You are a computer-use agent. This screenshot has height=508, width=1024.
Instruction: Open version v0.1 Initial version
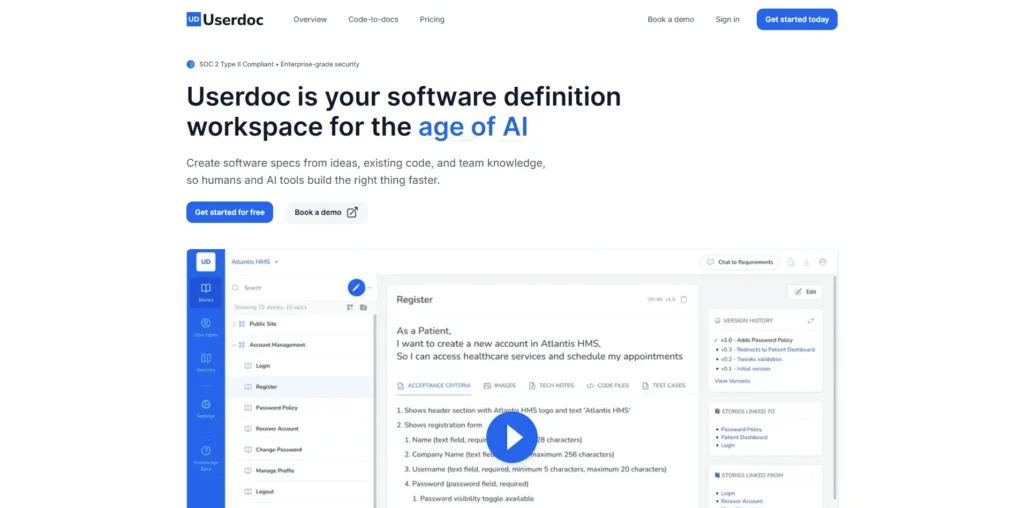click(745, 369)
